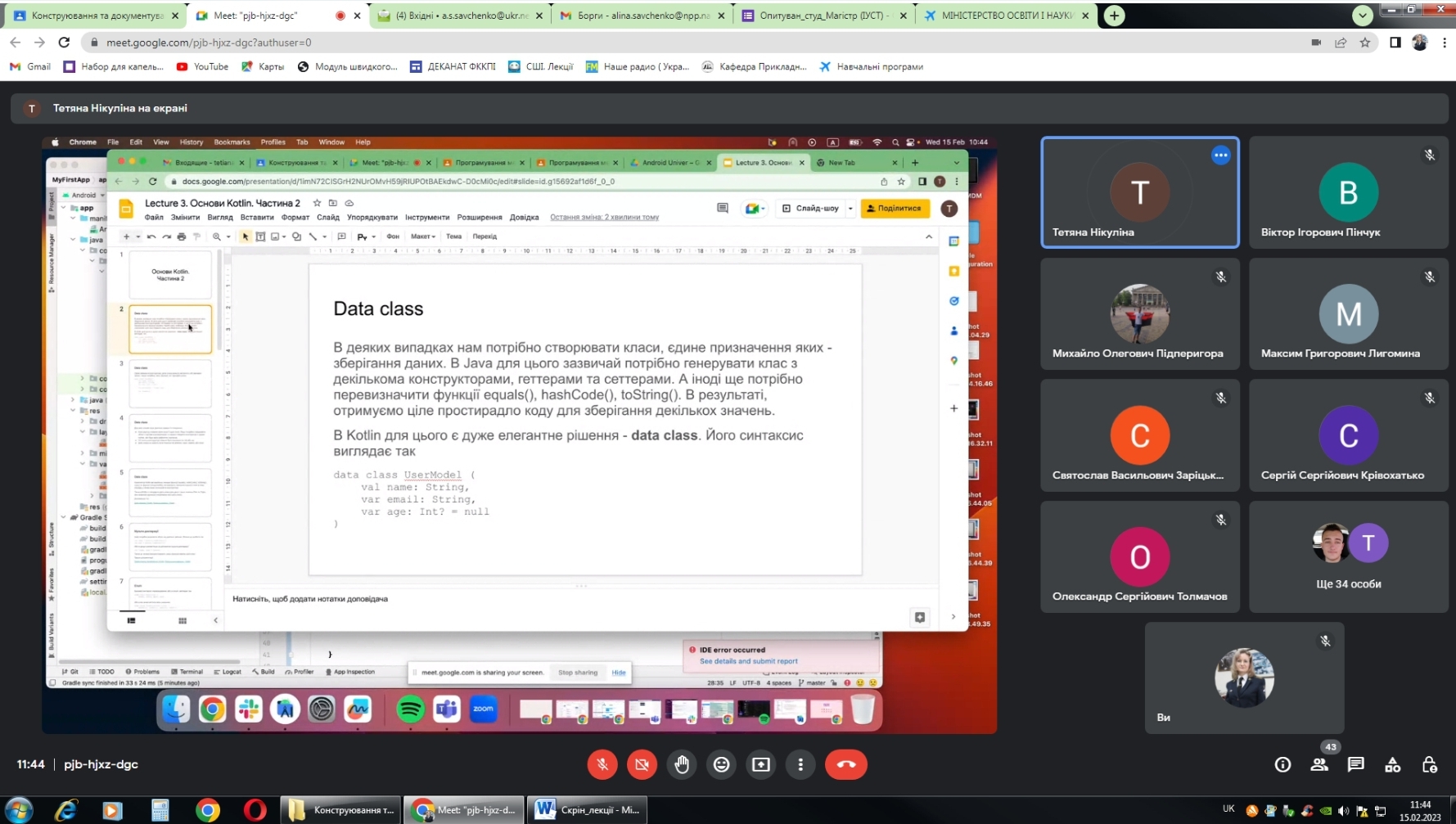Click Stop sharing in shared screen bar
Viewport: 1456px width, 824px height.
point(578,673)
